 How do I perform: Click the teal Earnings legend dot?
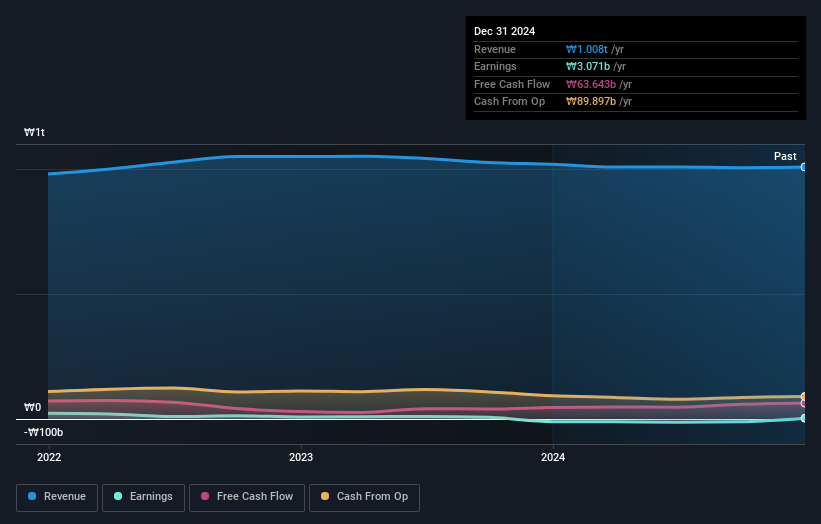click(118, 496)
